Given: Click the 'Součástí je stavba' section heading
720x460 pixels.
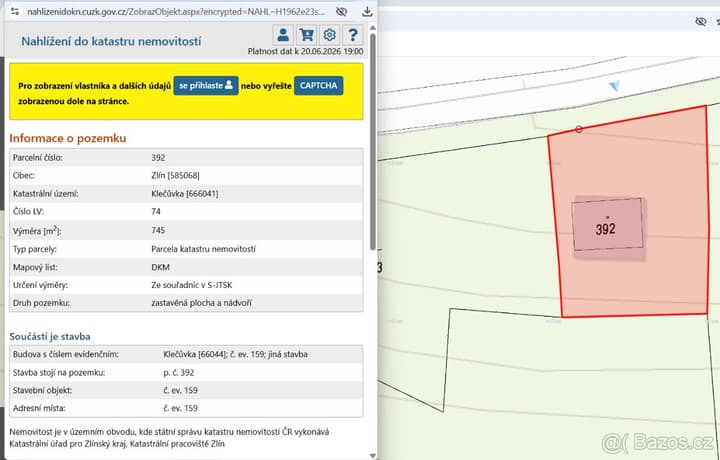Looking at the screenshot, I should (50, 337).
